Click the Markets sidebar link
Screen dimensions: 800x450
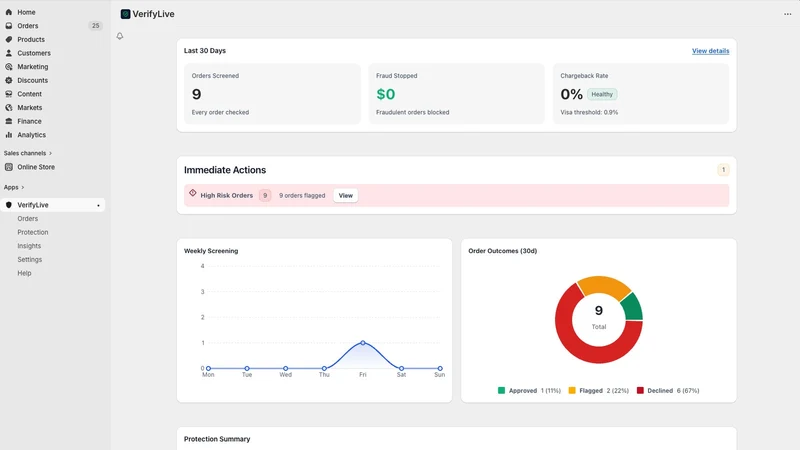click(30, 108)
